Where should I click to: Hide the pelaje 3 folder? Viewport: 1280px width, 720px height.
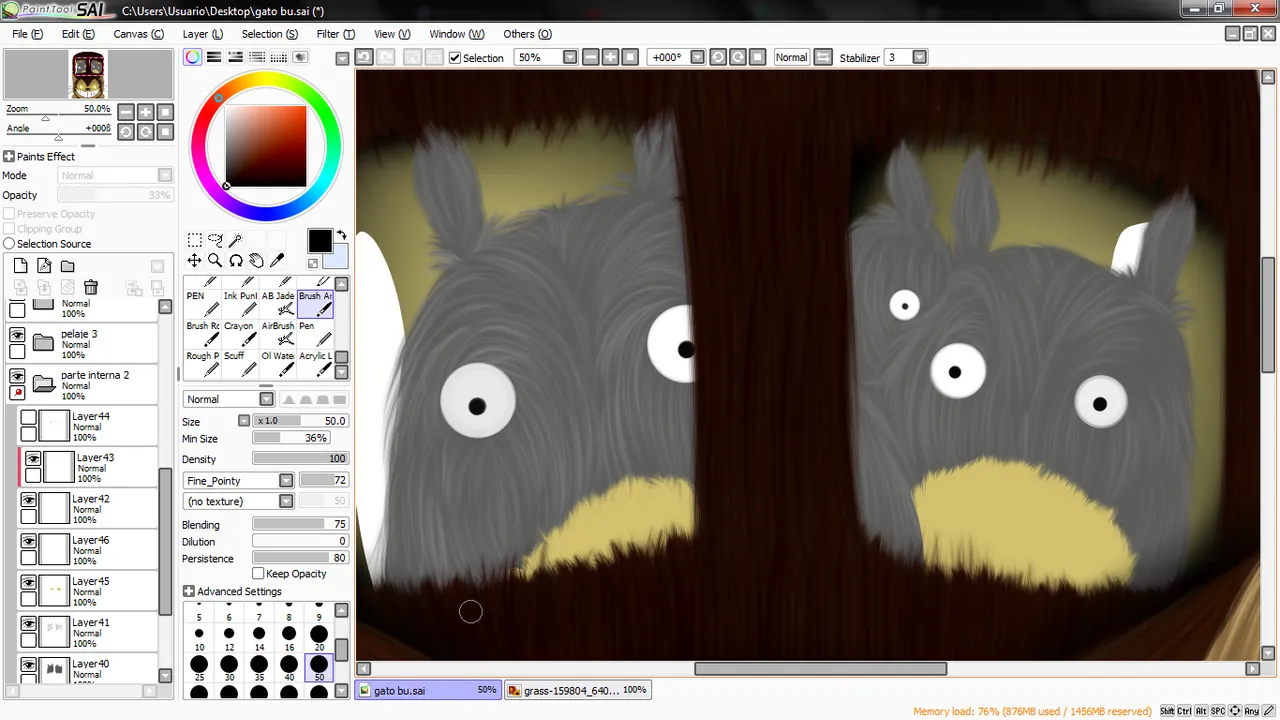(x=17, y=335)
